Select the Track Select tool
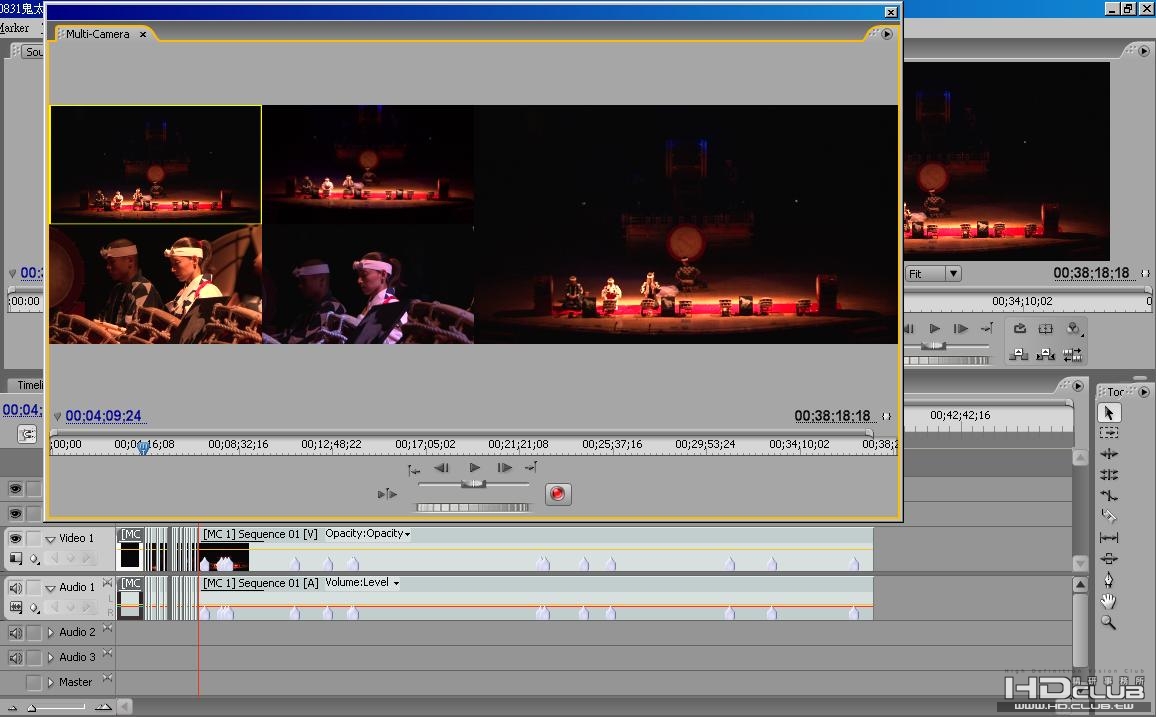This screenshot has width=1156, height=717. 1109,433
